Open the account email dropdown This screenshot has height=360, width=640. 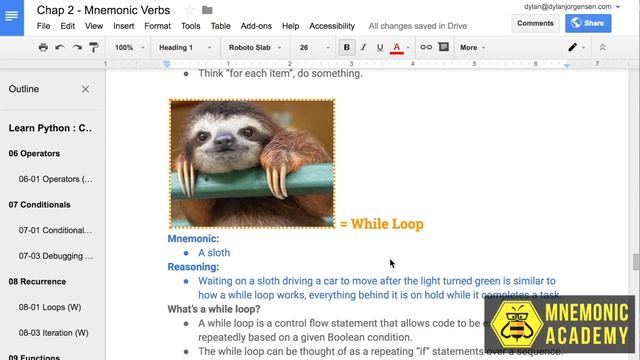coord(572,7)
